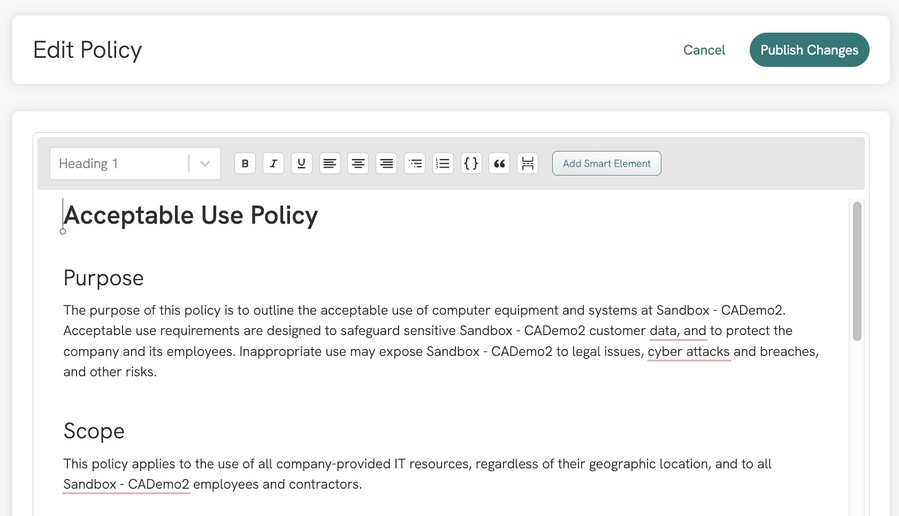Insert a bulleted list
The height and width of the screenshot is (516, 899).
pyautogui.click(x=415, y=163)
